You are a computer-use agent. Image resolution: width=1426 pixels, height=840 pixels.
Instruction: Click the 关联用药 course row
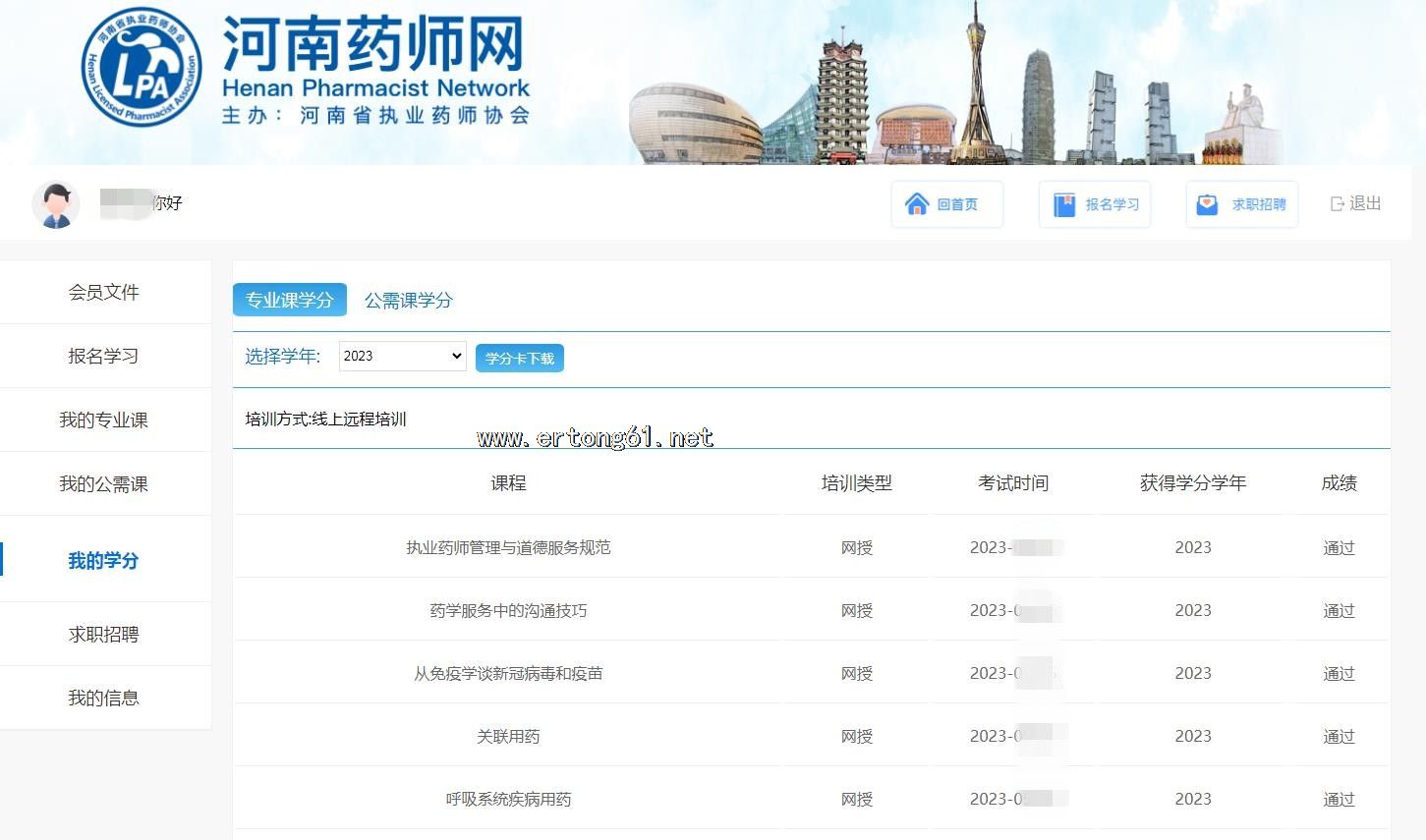[508, 737]
